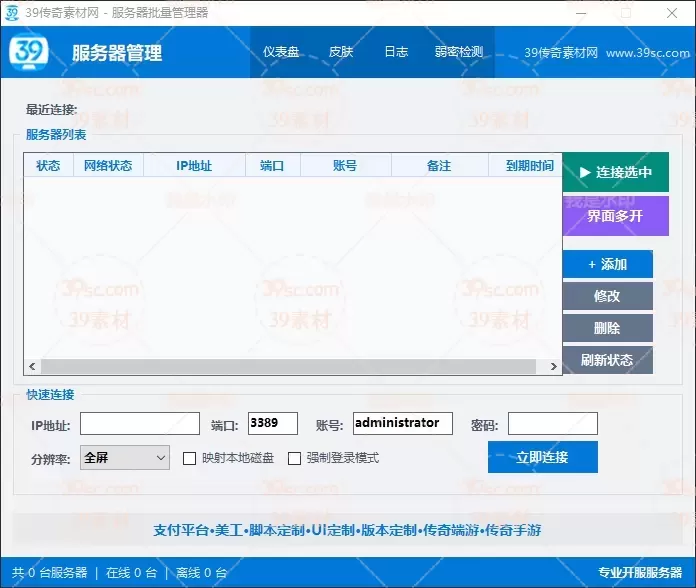
Task: Click the + 添加 button
Action: click(x=608, y=264)
